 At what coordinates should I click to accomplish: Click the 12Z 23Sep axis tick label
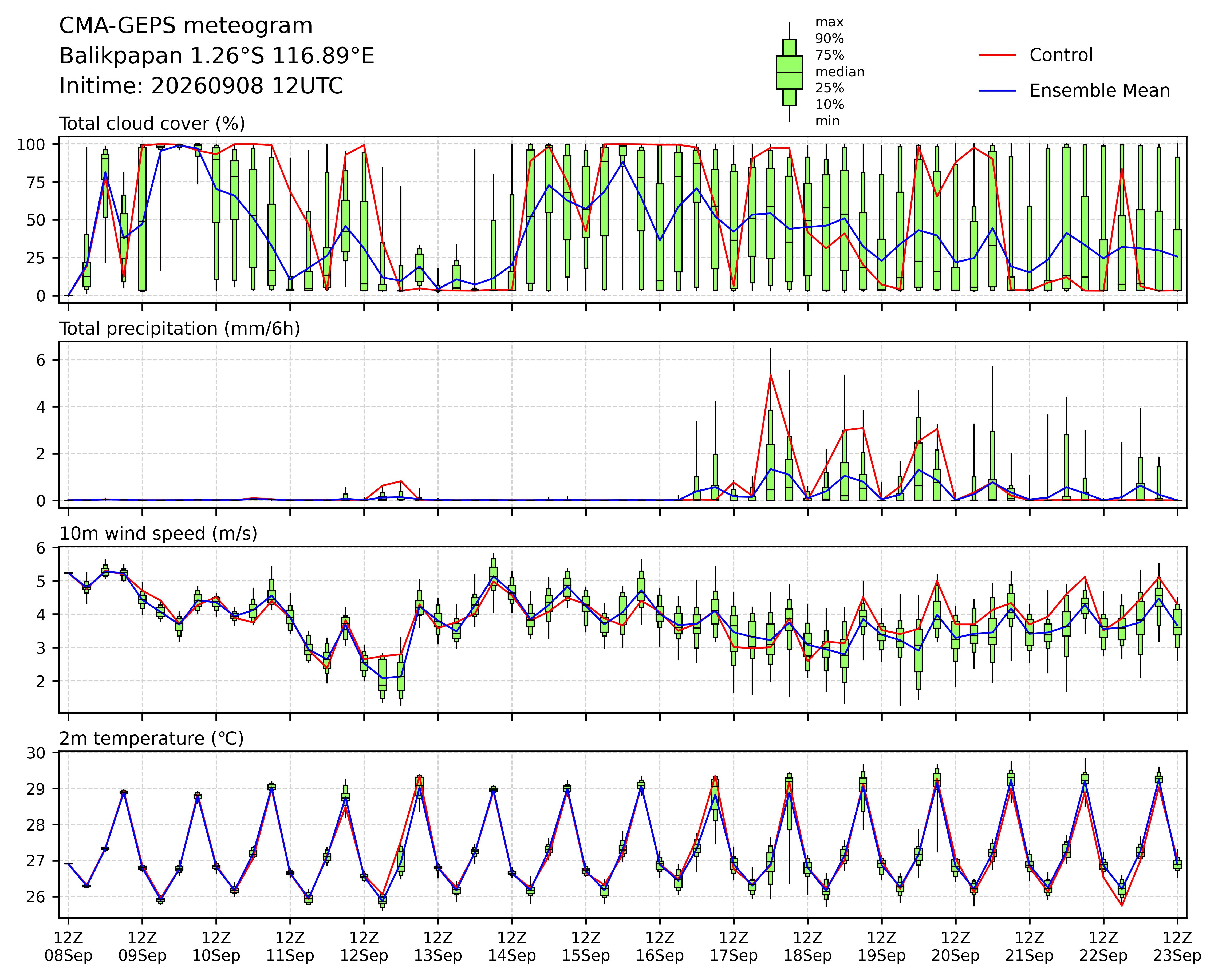tap(1177, 947)
